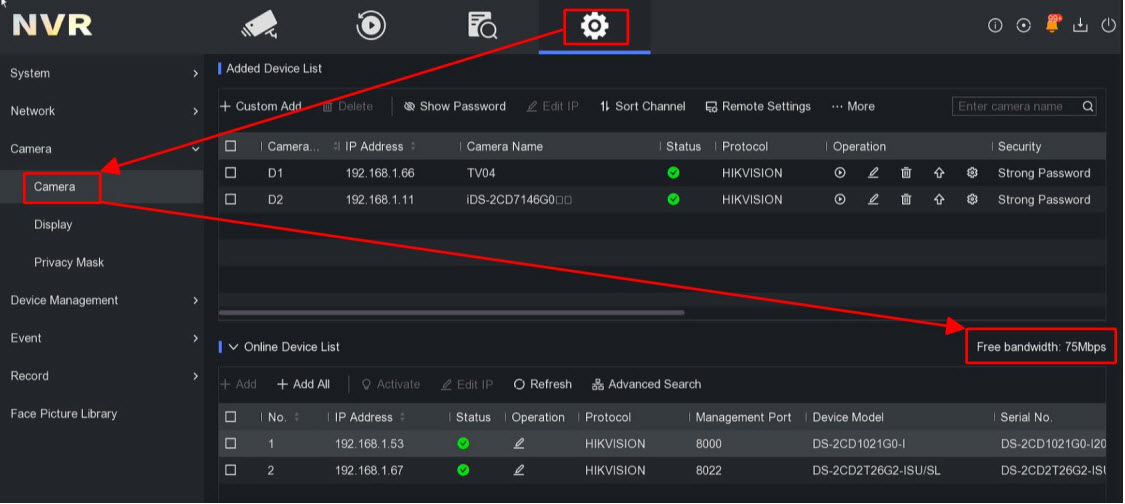Open the file search icon in top bar
This screenshot has height=504, width=1125.
coord(482,25)
